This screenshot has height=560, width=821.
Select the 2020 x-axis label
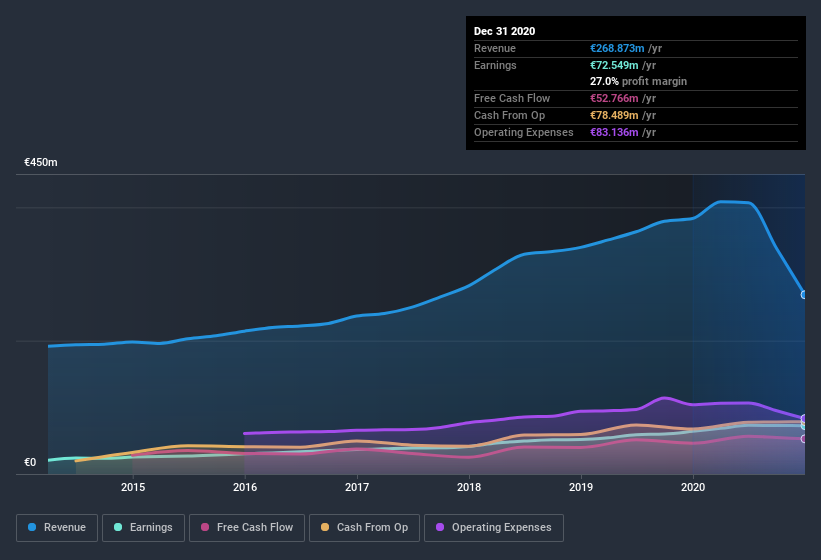693,487
